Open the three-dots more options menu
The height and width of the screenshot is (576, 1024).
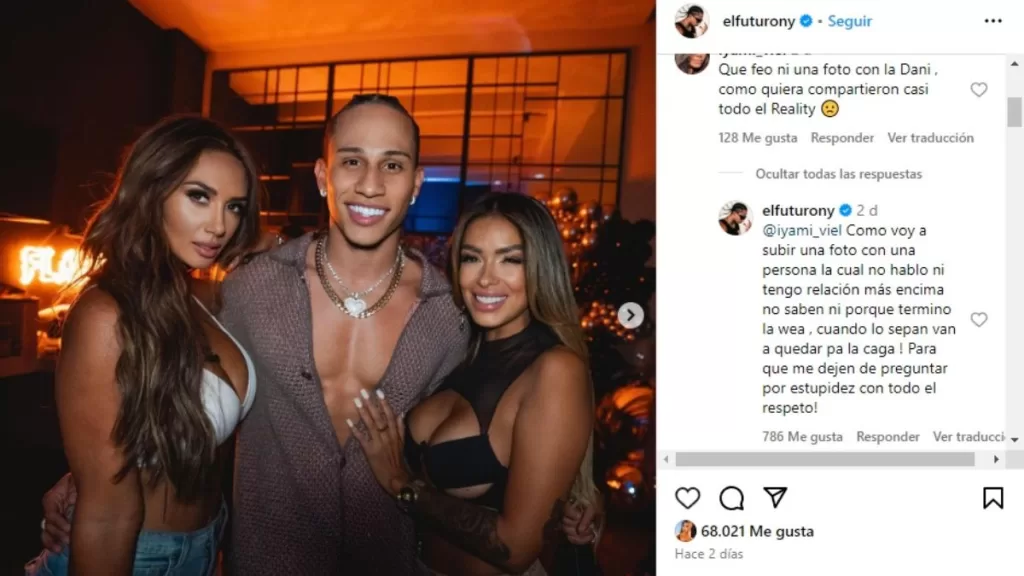pos(993,22)
